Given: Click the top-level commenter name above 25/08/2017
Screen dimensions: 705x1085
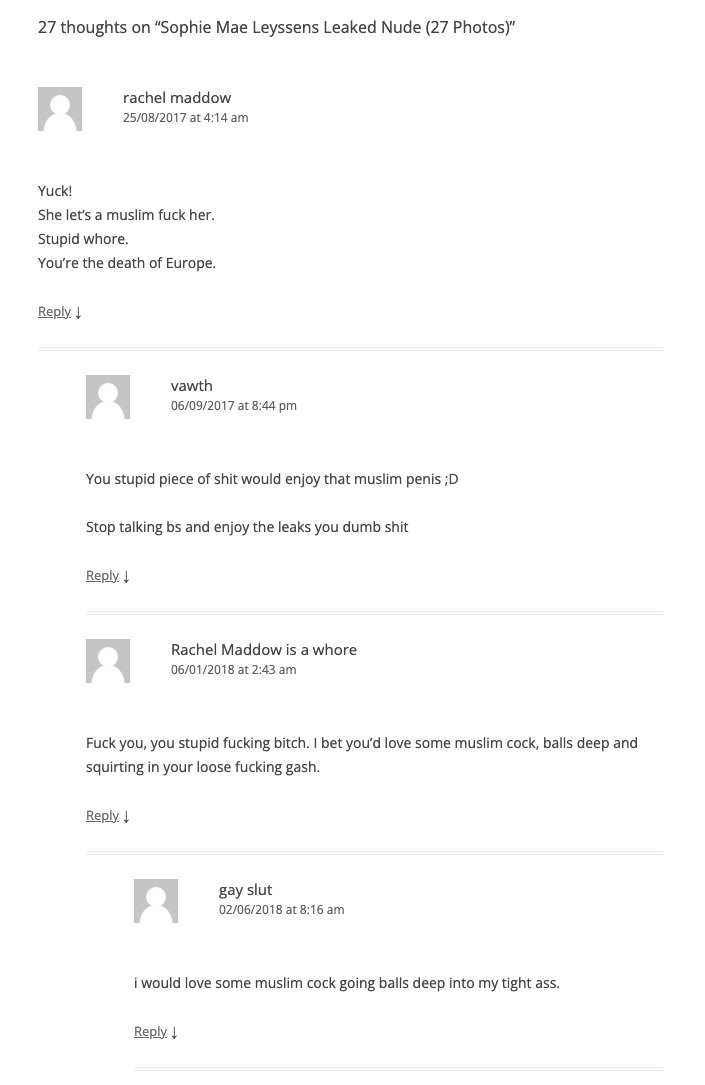Looking at the screenshot, I should coord(176,98).
